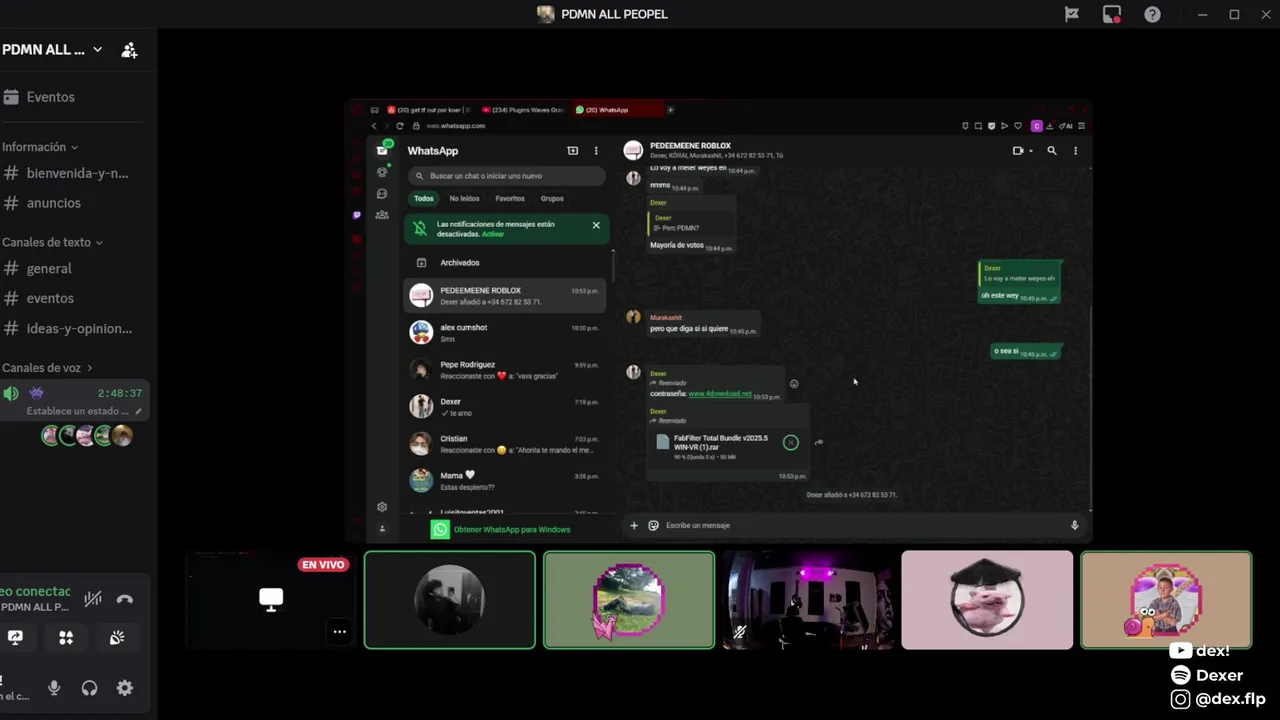Click the WhatsApp chat search box
The width and height of the screenshot is (1280, 720).
pyautogui.click(x=507, y=176)
